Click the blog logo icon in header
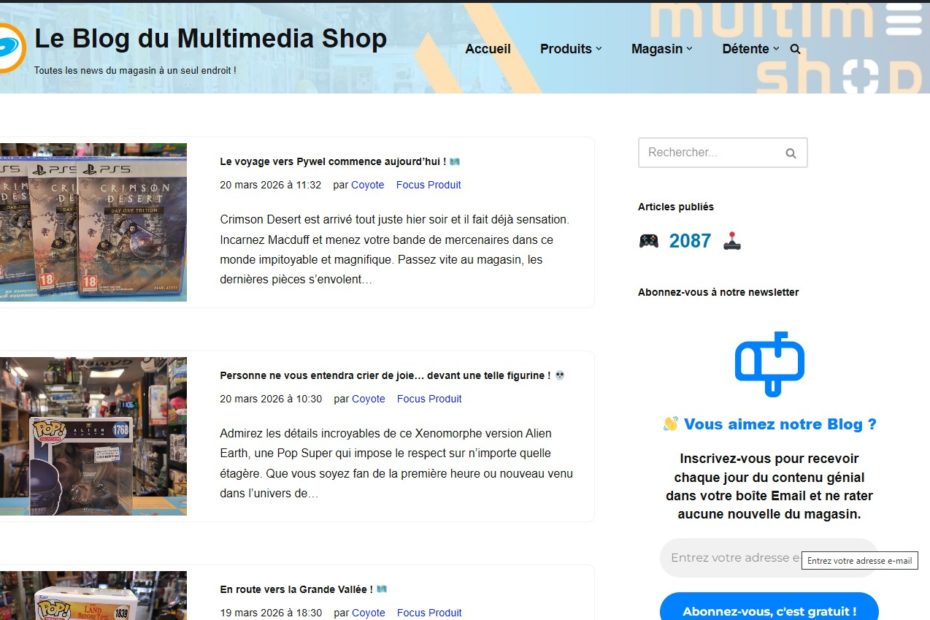Screen dimensions: 930x620 click(x=8, y=48)
